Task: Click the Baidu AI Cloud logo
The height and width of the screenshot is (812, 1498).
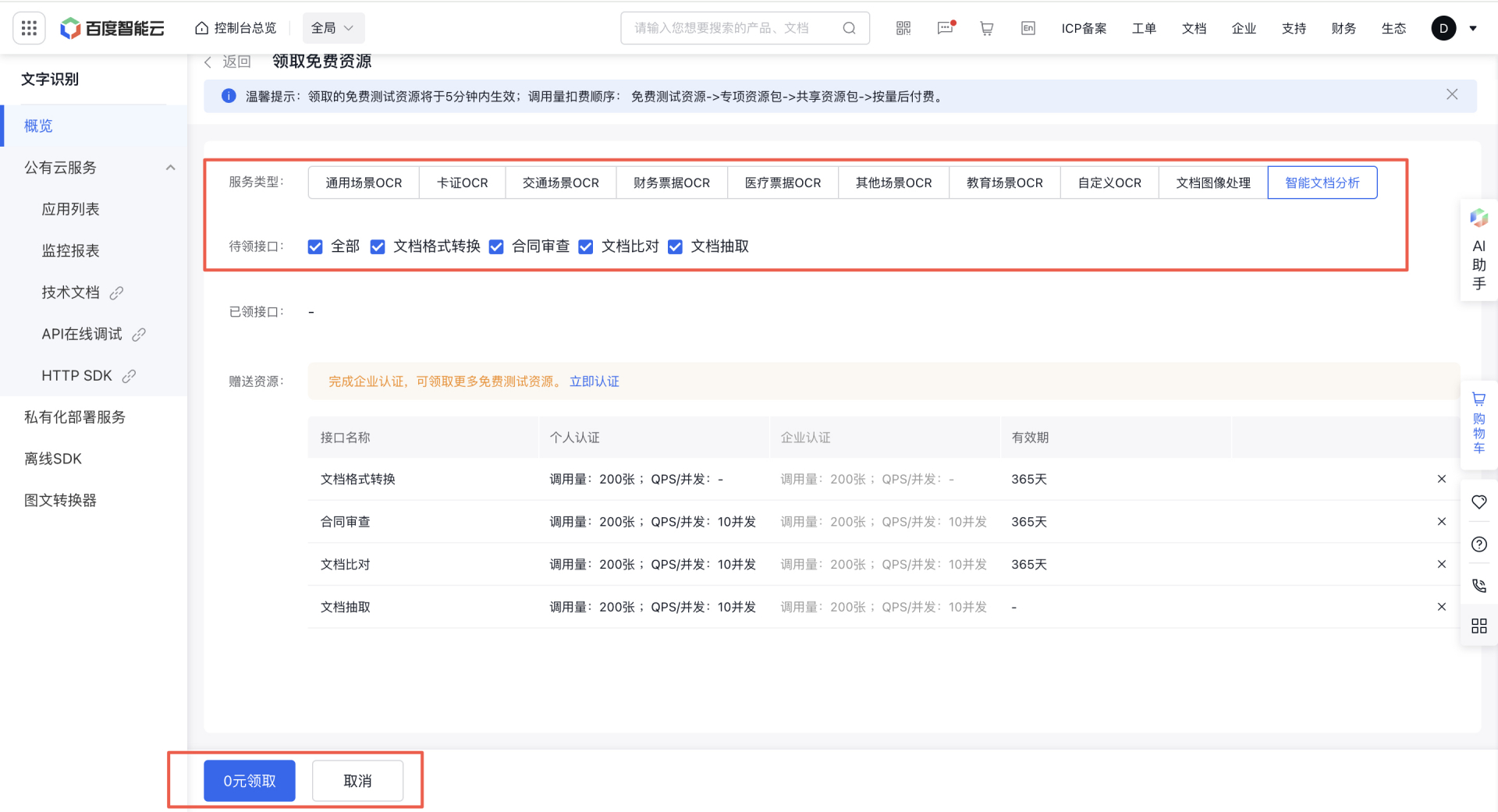Action: coord(112,28)
